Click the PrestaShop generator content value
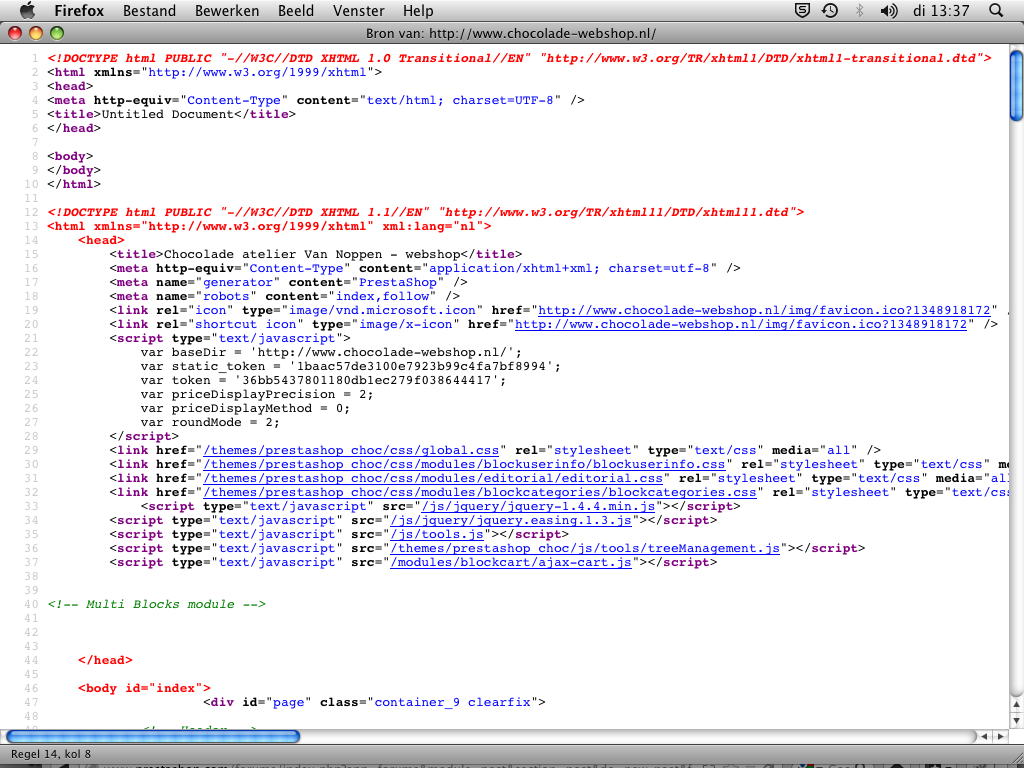This screenshot has width=1024, height=768. (x=398, y=282)
